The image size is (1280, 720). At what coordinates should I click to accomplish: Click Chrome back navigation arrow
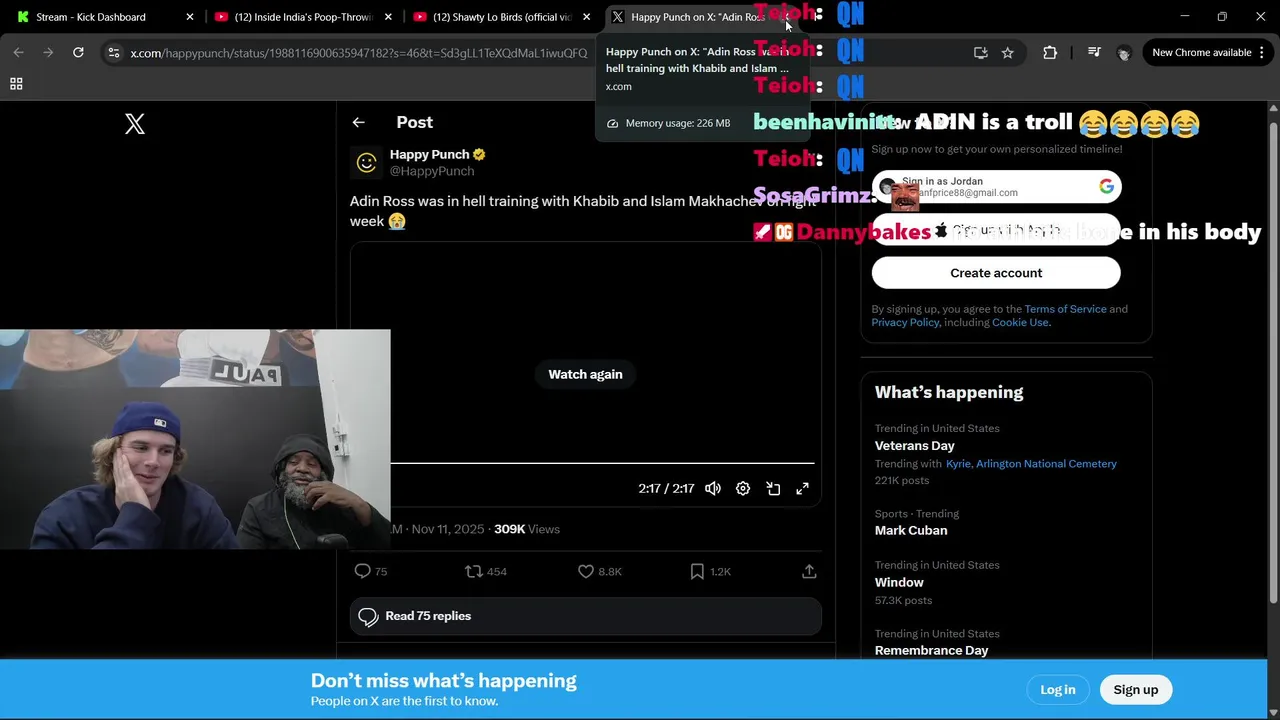[x=18, y=52]
